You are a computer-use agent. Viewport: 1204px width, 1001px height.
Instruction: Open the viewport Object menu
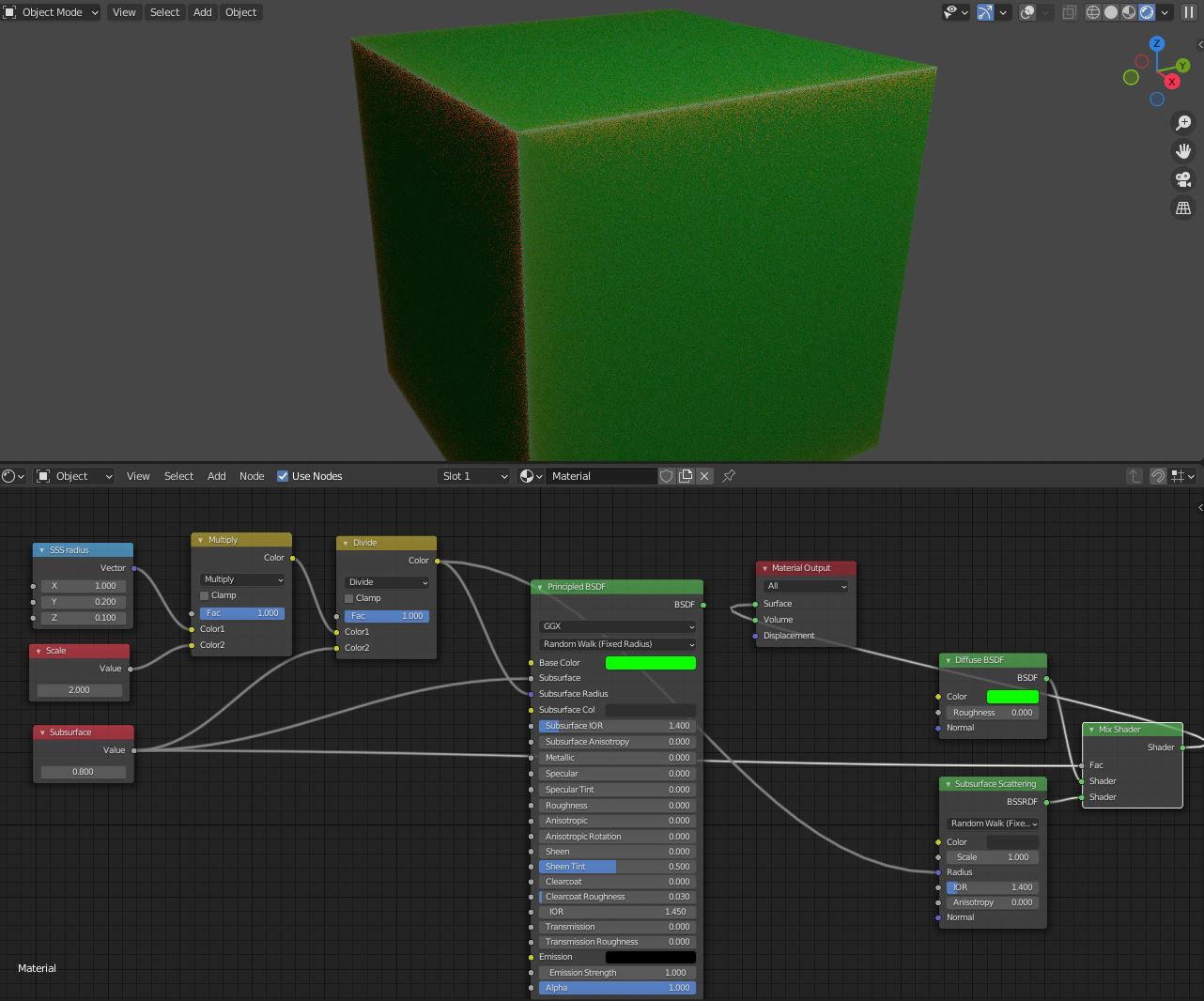pyautogui.click(x=240, y=12)
